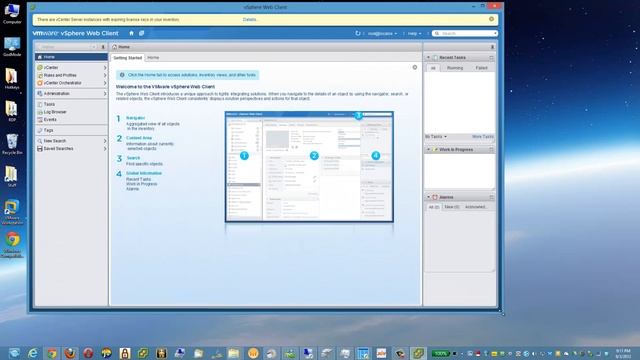
Task: Click the Search link in welcome list
Action: [x=133, y=158]
